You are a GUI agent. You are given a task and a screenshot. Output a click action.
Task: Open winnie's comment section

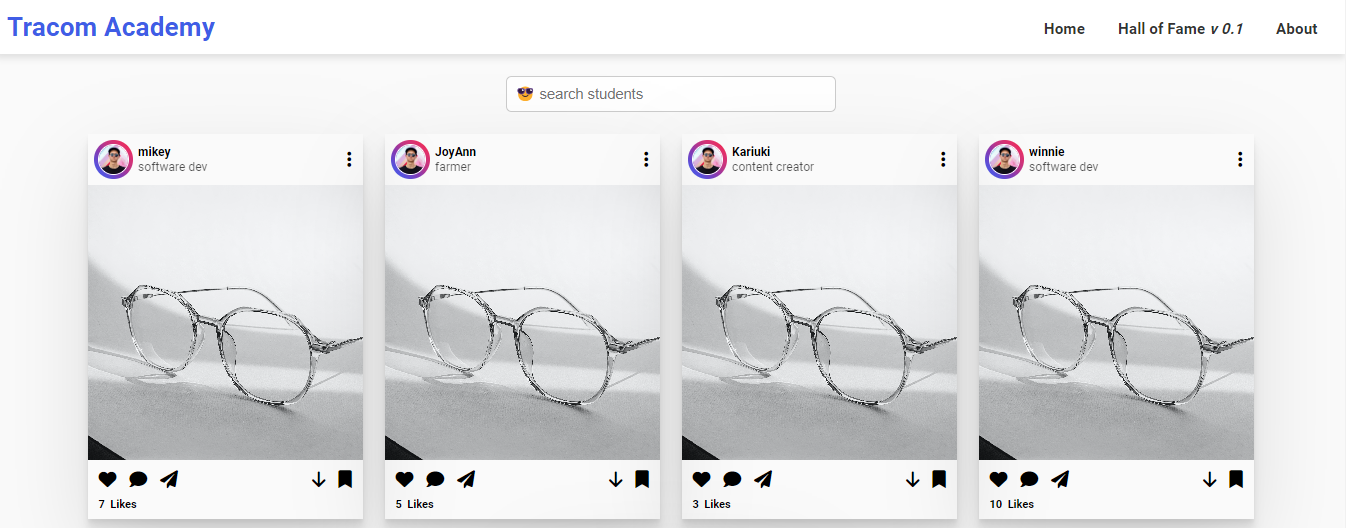[1029, 480]
